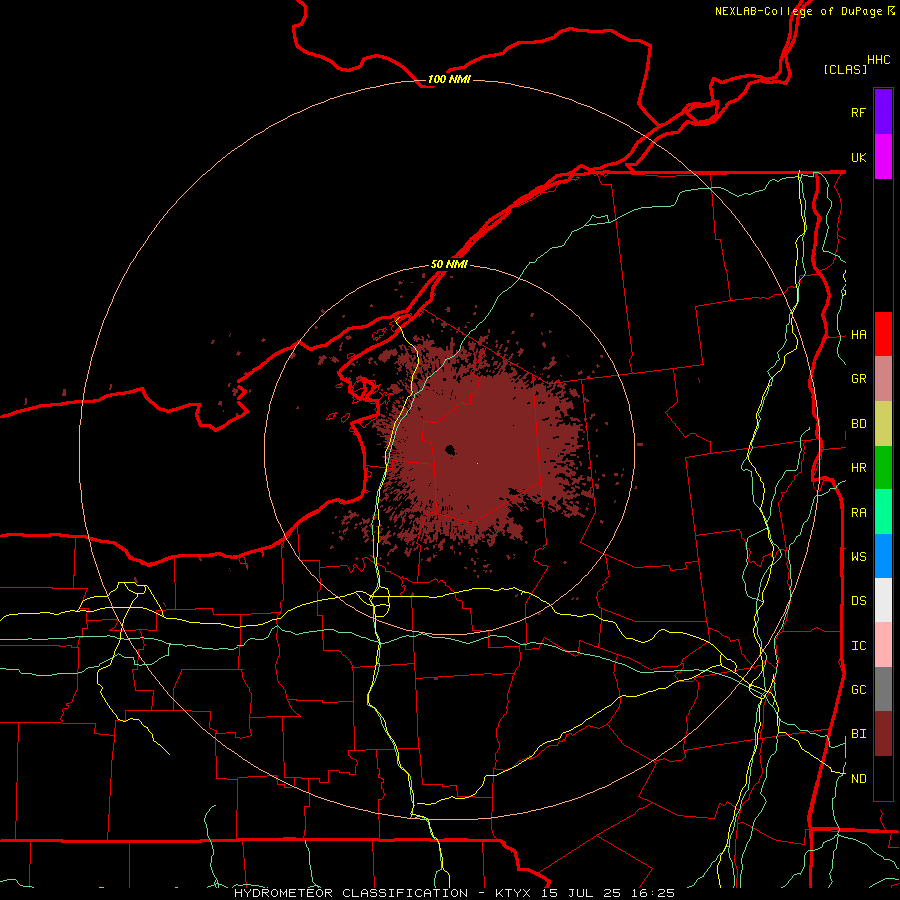
Task: Click the DS legend label
Action: [858, 601]
